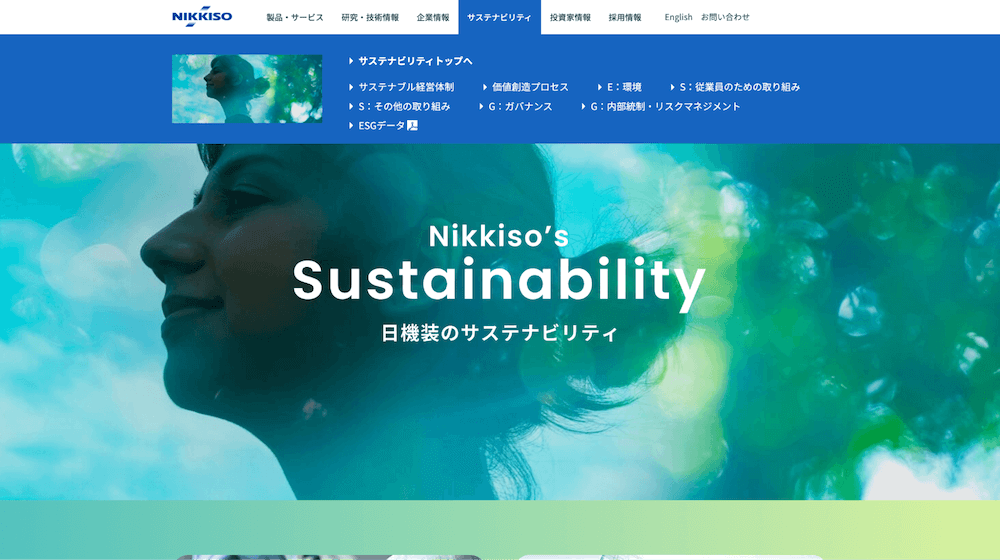Viewport: 1000px width, 560px height.
Task: Switch the site to English
Action: pos(678,17)
